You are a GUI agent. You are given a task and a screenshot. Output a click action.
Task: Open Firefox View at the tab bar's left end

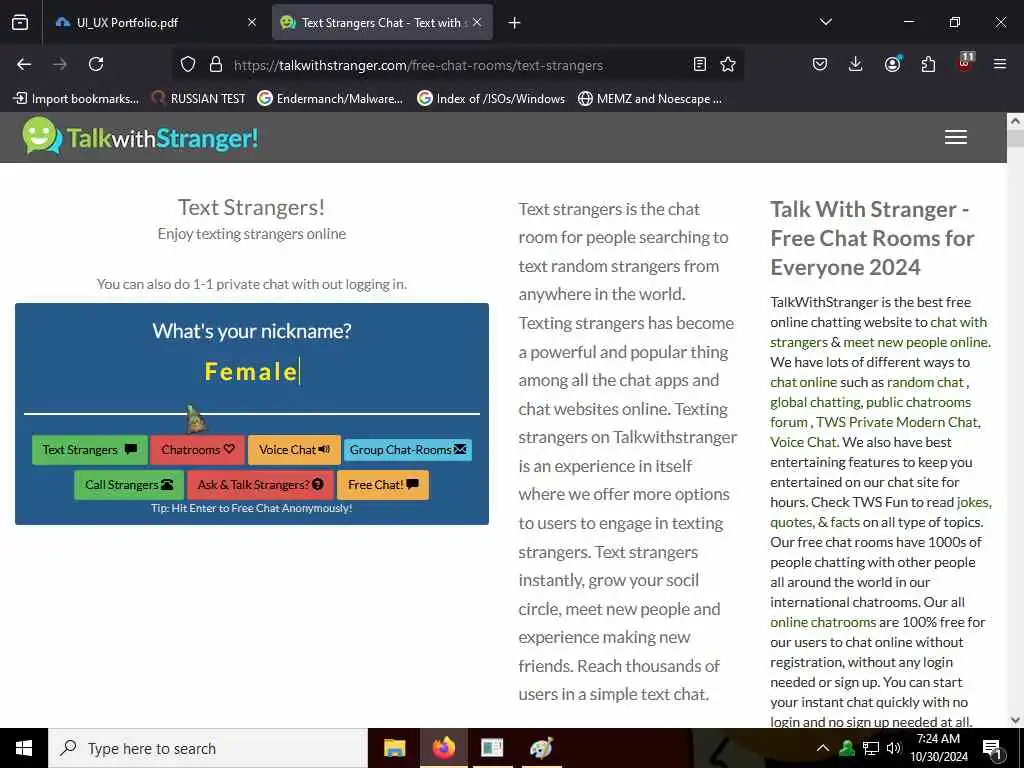[x=20, y=23]
